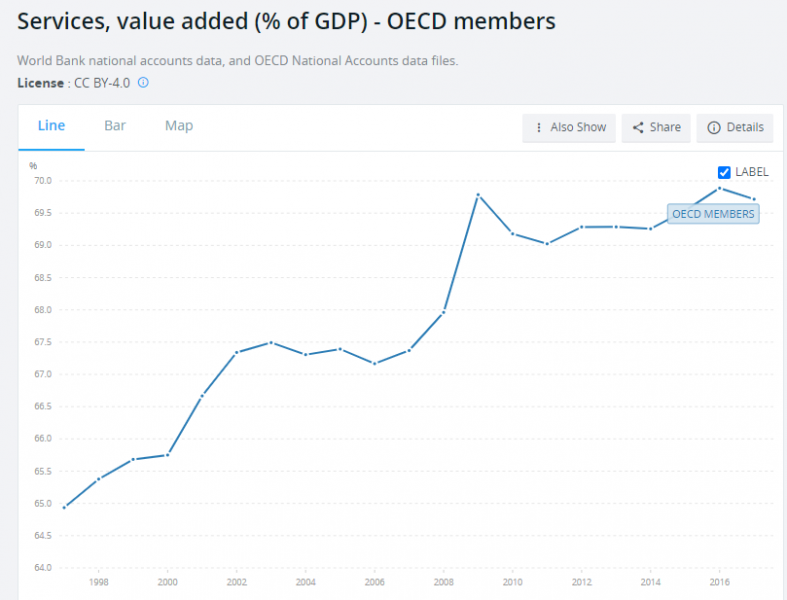This screenshot has height=600, width=787.
Task: Uncheck the LABEL checkbox
Action: (x=725, y=172)
